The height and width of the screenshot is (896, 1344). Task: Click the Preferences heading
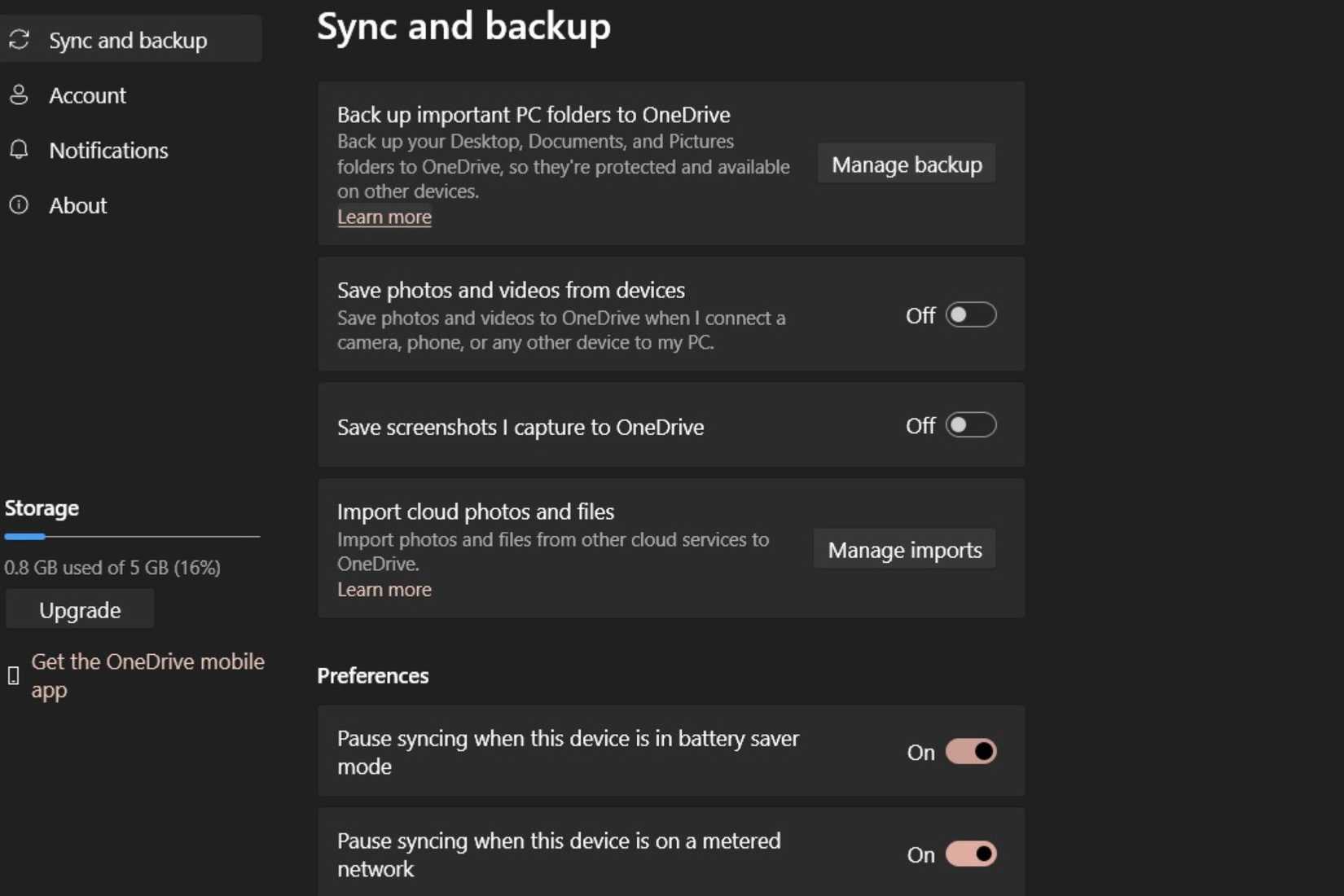click(372, 675)
